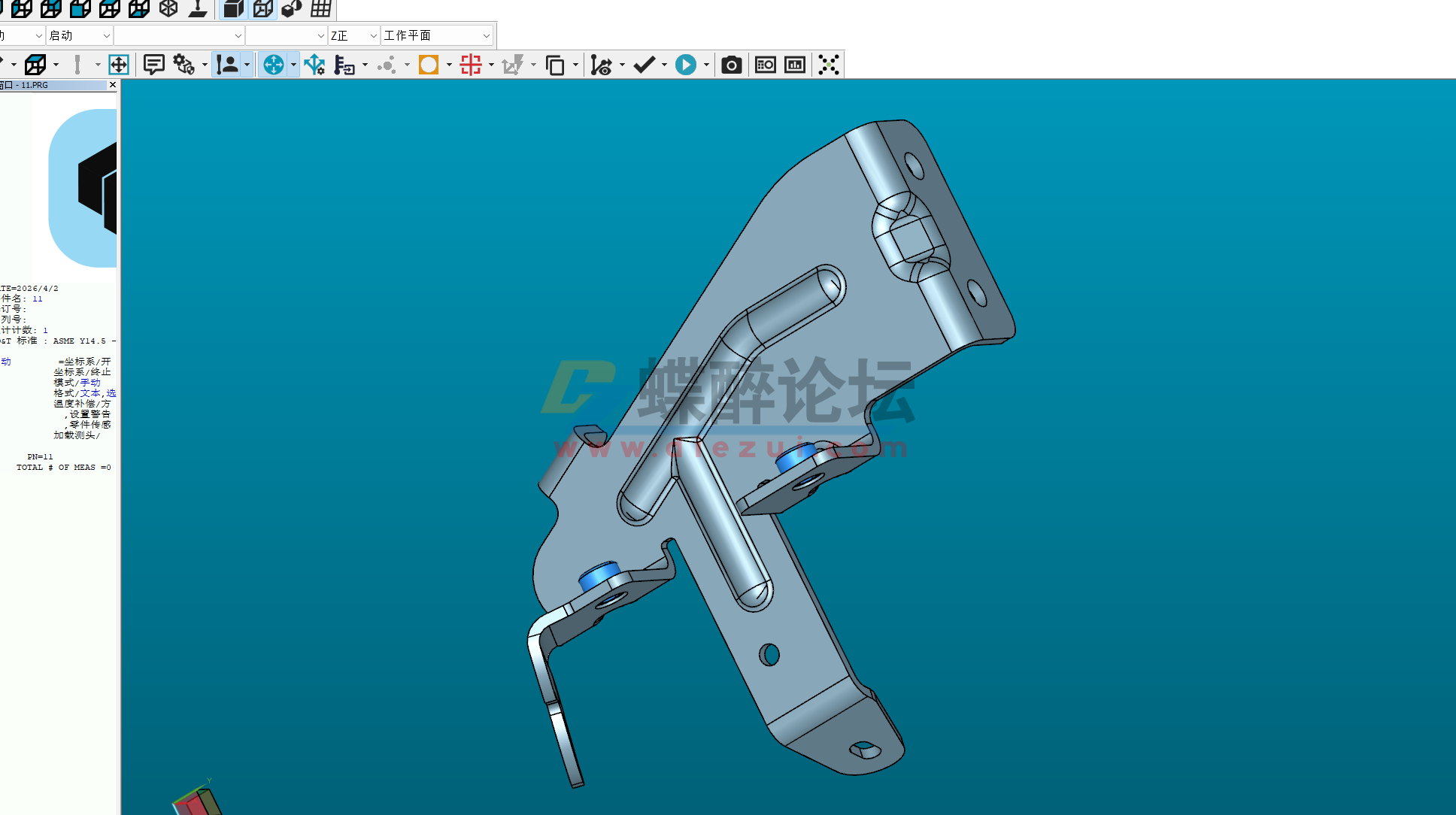The image size is (1456, 815).
Task: Click the settings gears icon
Action: [183, 65]
